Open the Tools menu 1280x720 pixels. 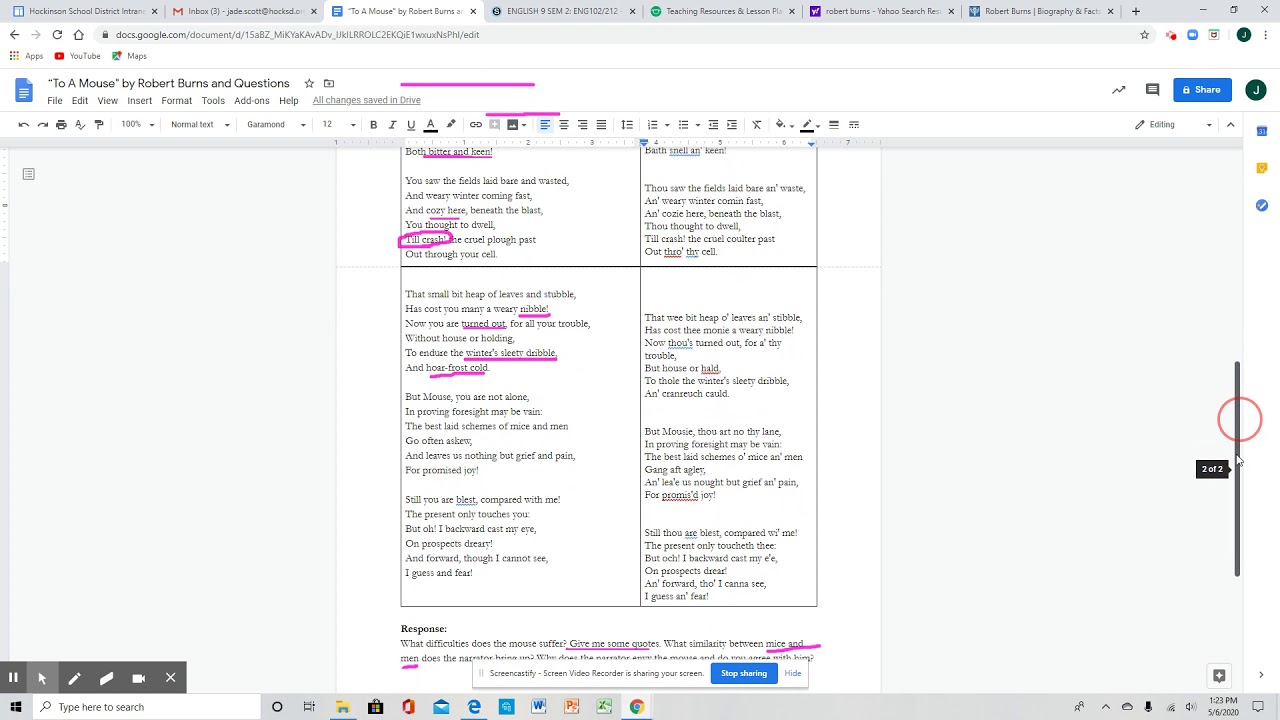(213, 101)
